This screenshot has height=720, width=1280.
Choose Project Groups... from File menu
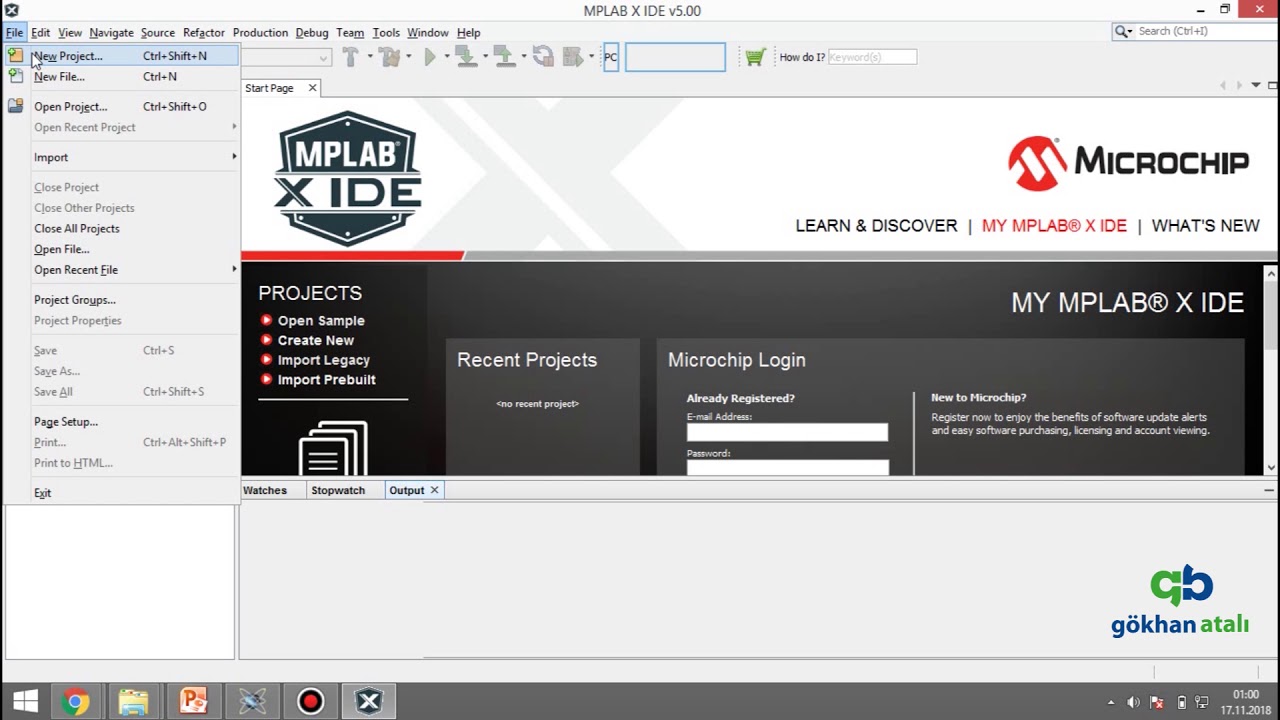pyautogui.click(x=122, y=300)
